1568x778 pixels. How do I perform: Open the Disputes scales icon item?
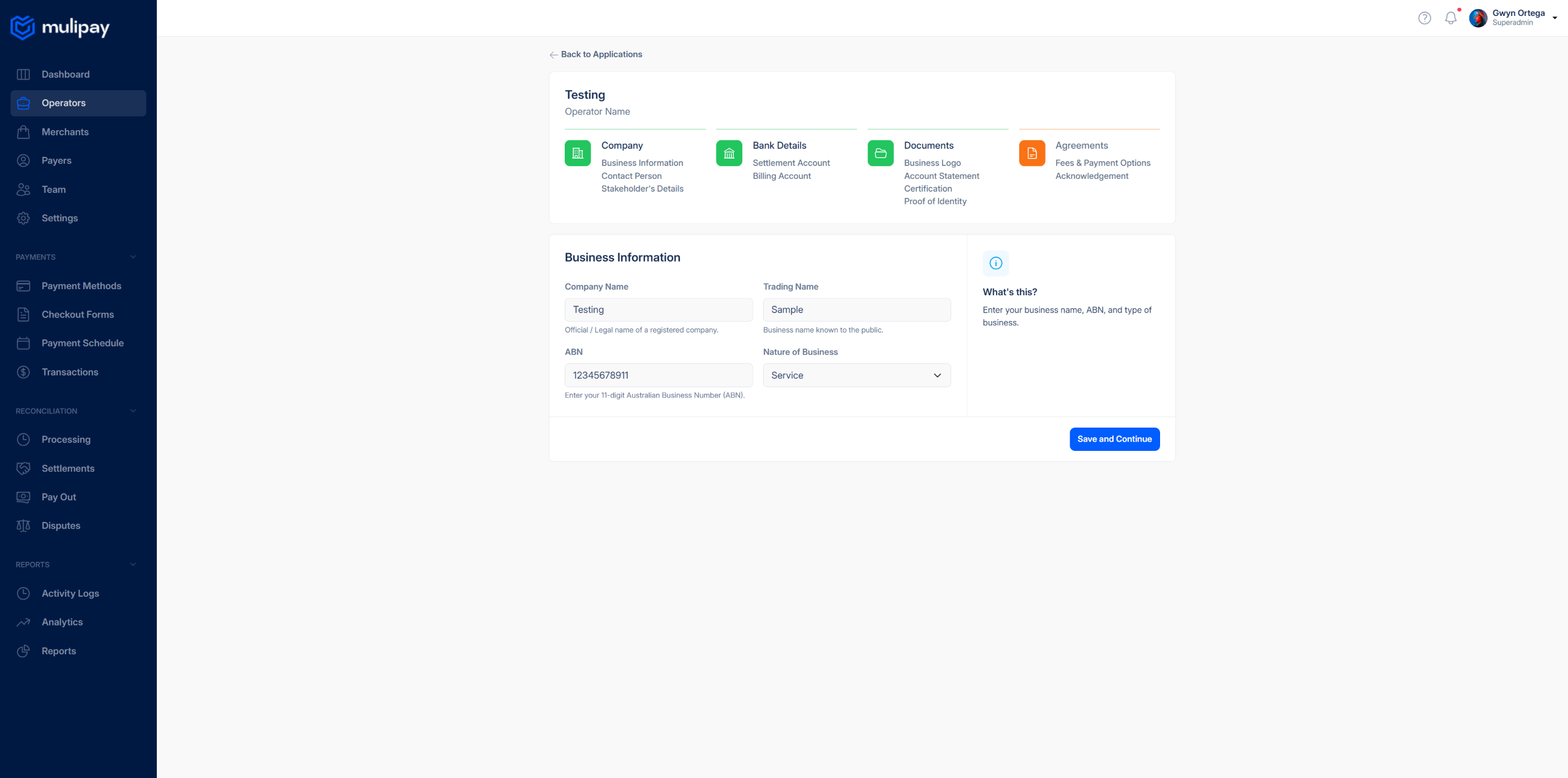pos(23,526)
